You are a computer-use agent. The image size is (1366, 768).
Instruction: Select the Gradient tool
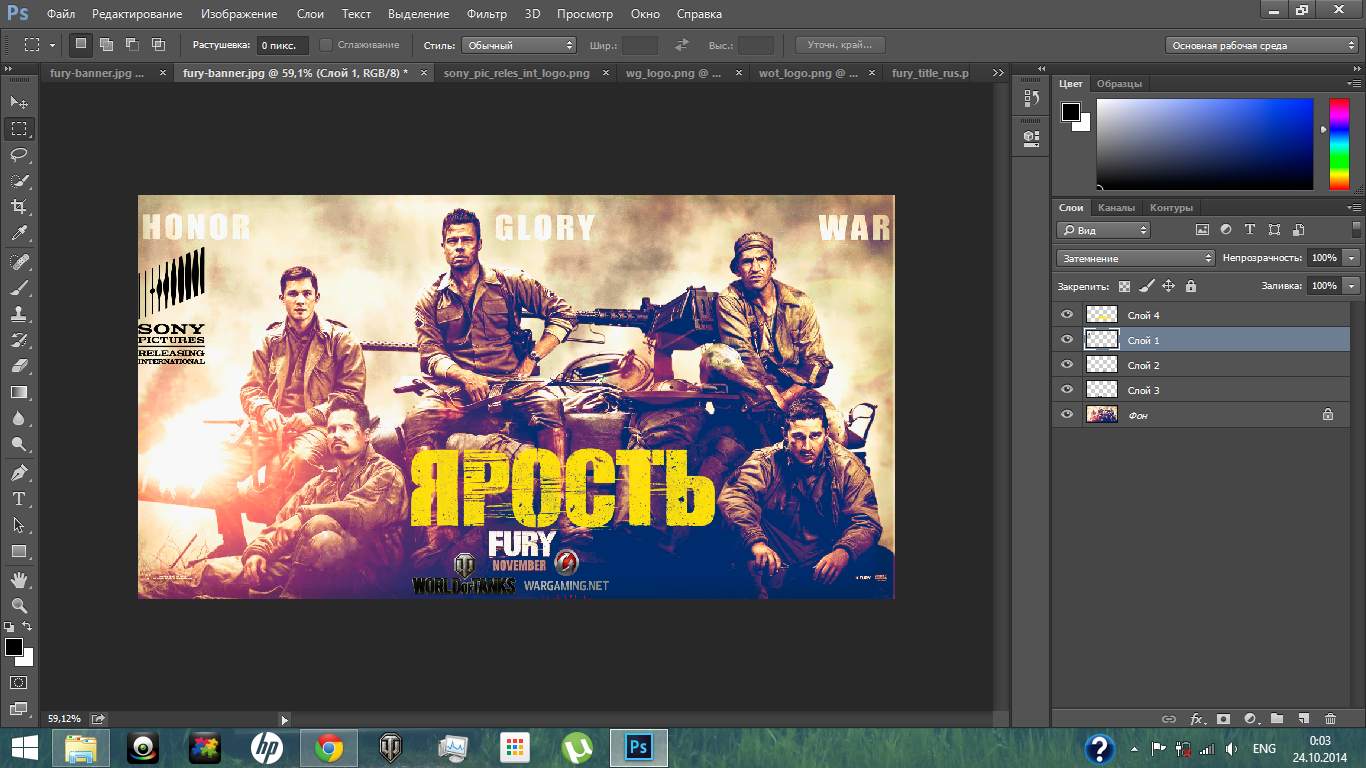coord(19,392)
